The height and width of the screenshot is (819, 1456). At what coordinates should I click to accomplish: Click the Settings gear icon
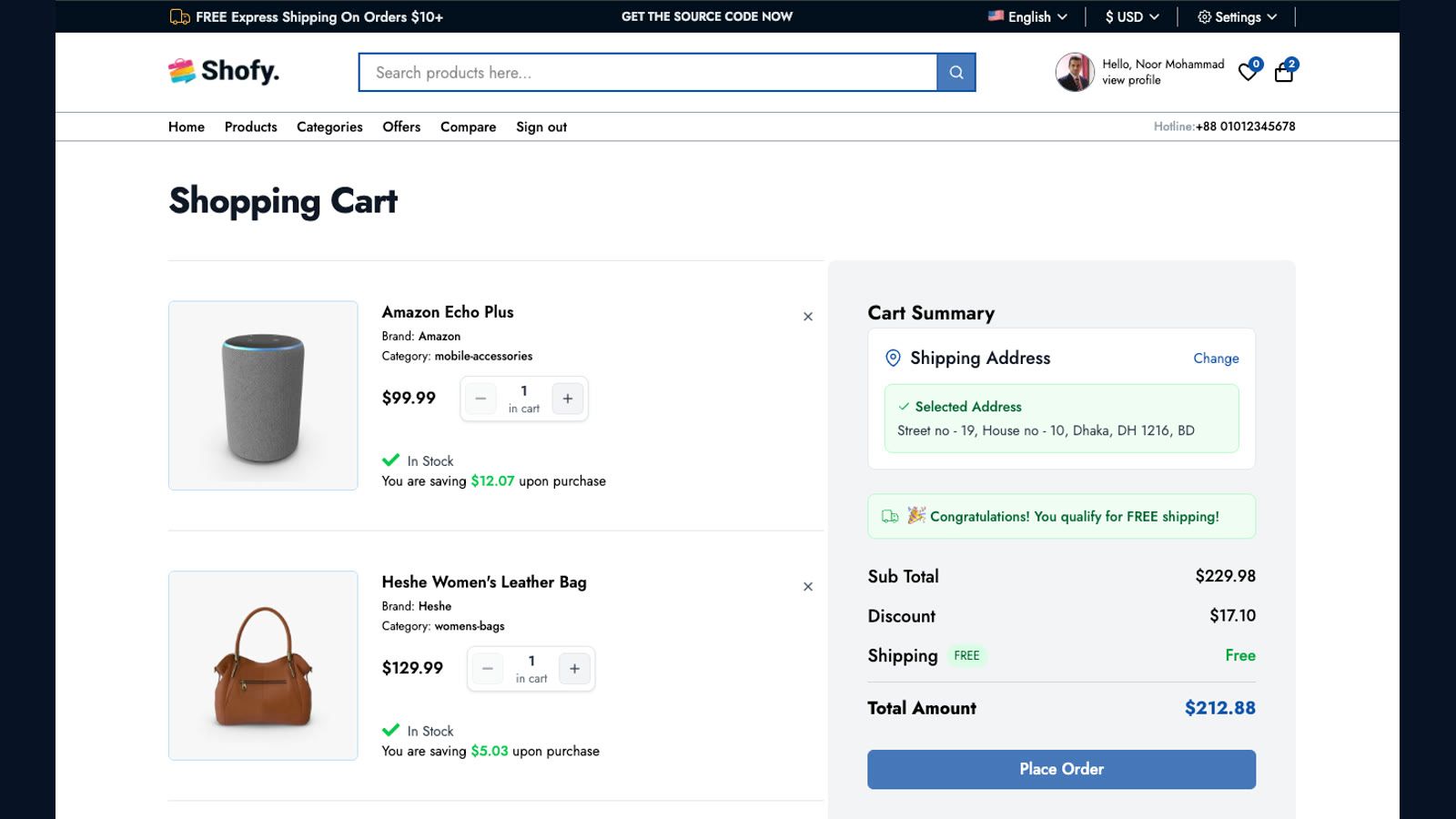coord(1204,16)
